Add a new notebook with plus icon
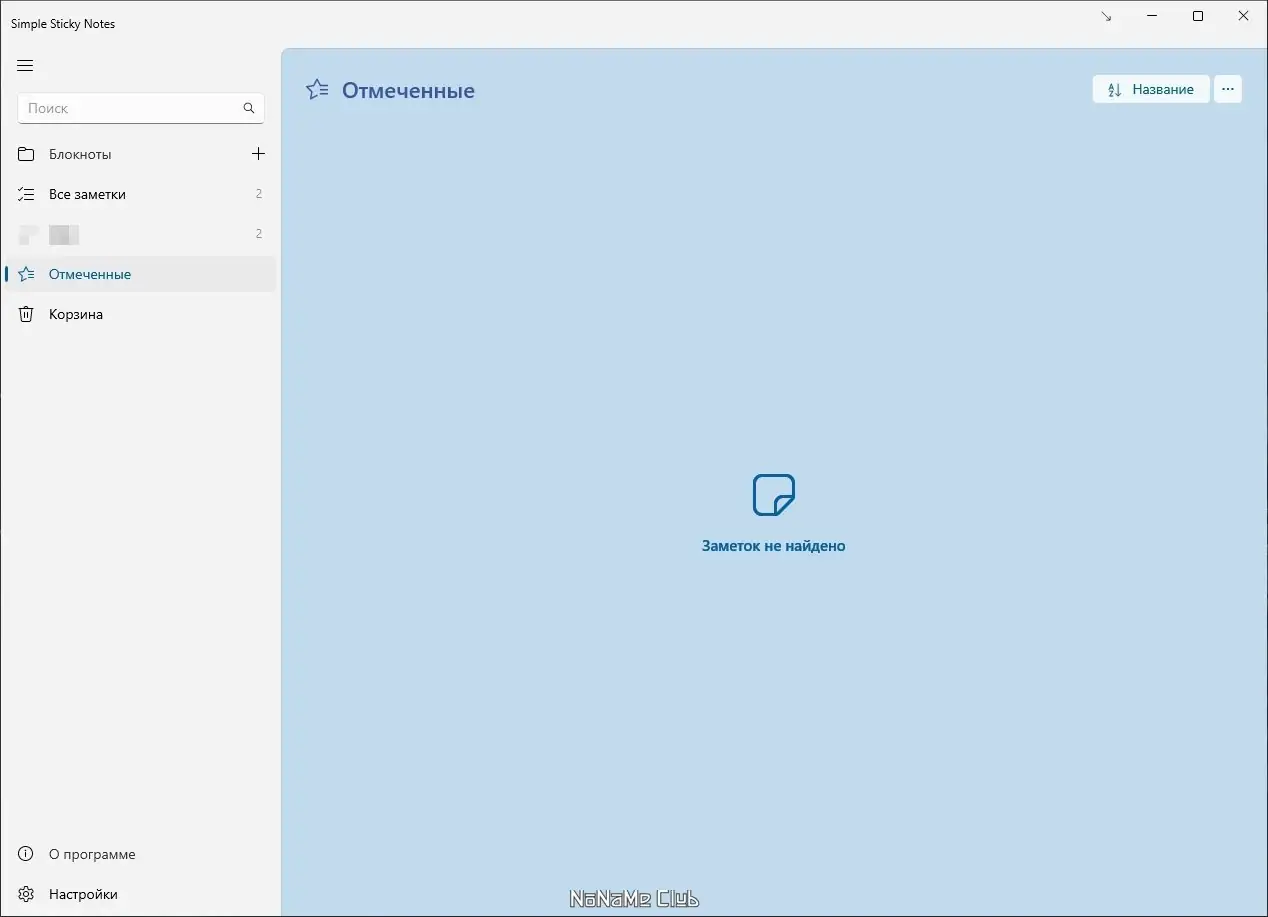 258,154
